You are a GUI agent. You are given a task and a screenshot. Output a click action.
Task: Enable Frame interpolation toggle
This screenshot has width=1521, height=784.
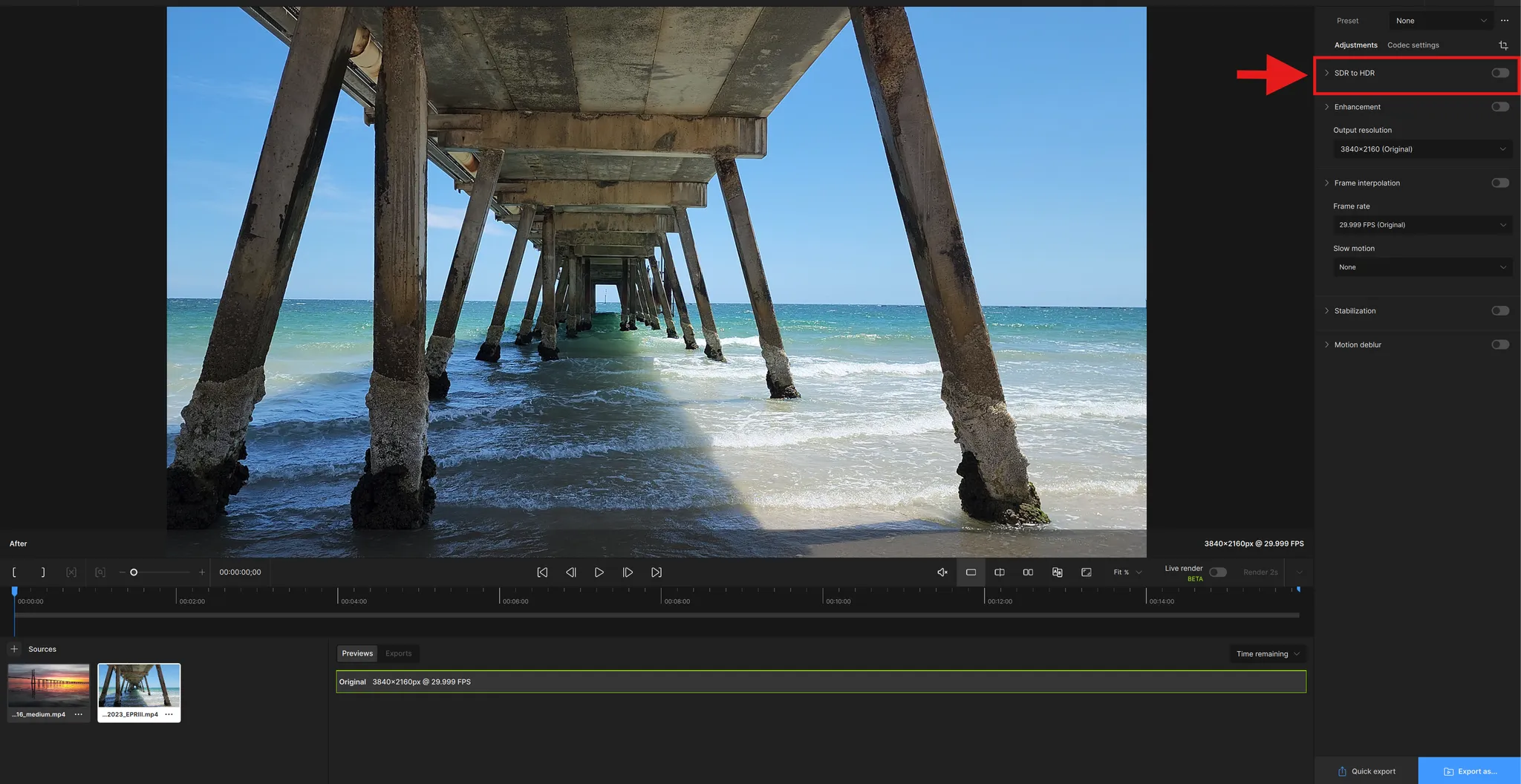tap(1500, 183)
